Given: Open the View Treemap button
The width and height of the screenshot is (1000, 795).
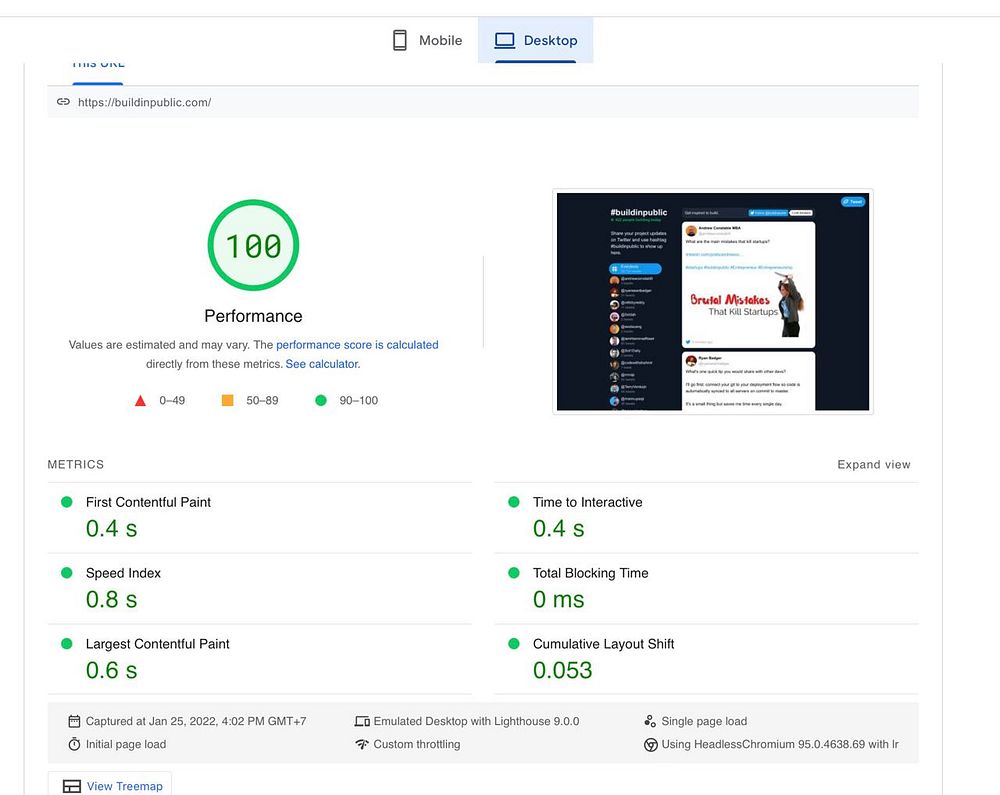Looking at the screenshot, I should click(110, 785).
